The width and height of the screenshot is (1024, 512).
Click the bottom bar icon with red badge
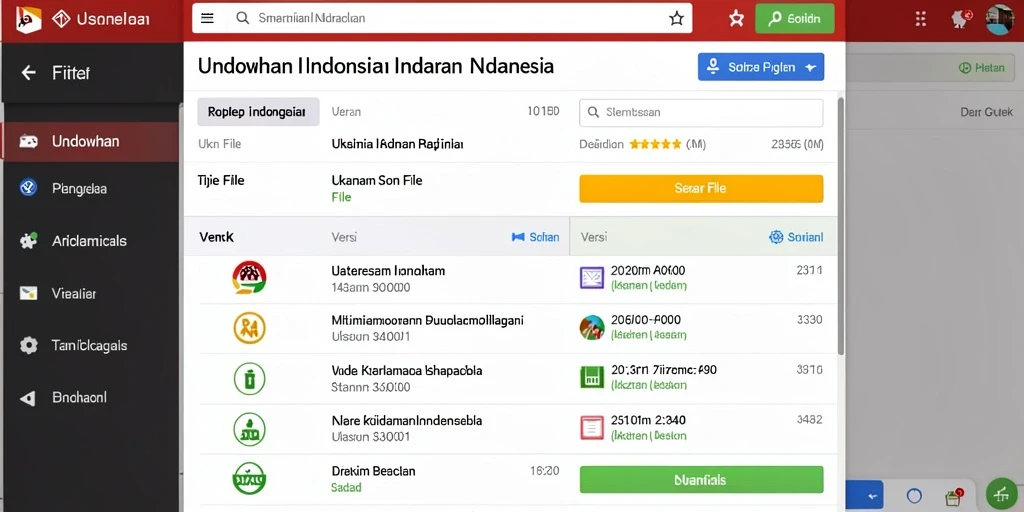click(954, 496)
